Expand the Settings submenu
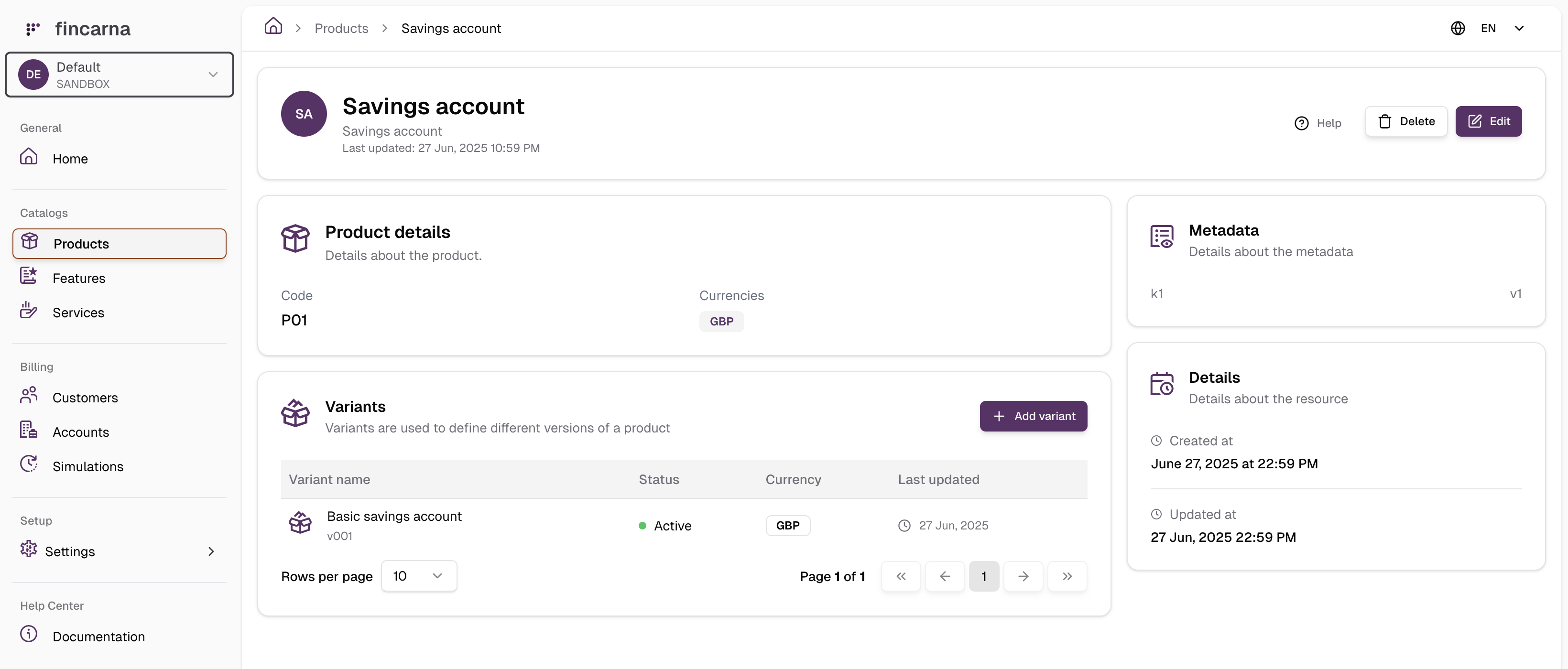Viewport: 1568px width, 669px height. tap(120, 551)
